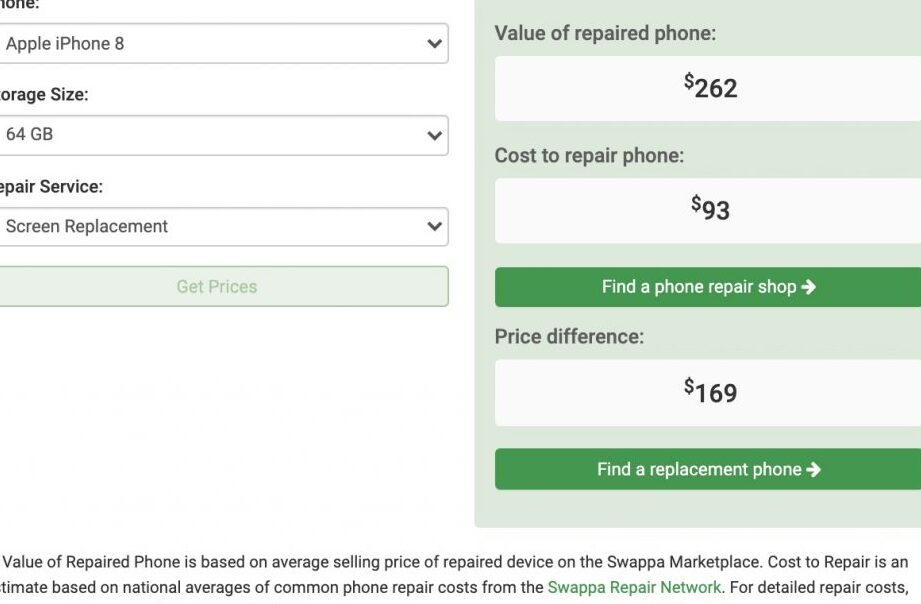Click the arrow icon in the replacement phone button
This screenshot has height=604, width=921.
click(813, 469)
